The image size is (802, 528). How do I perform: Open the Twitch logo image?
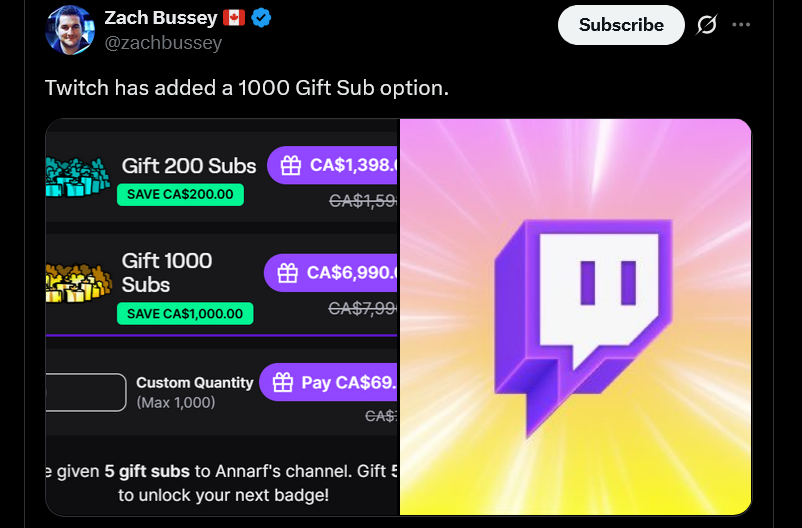pos(575,317)
